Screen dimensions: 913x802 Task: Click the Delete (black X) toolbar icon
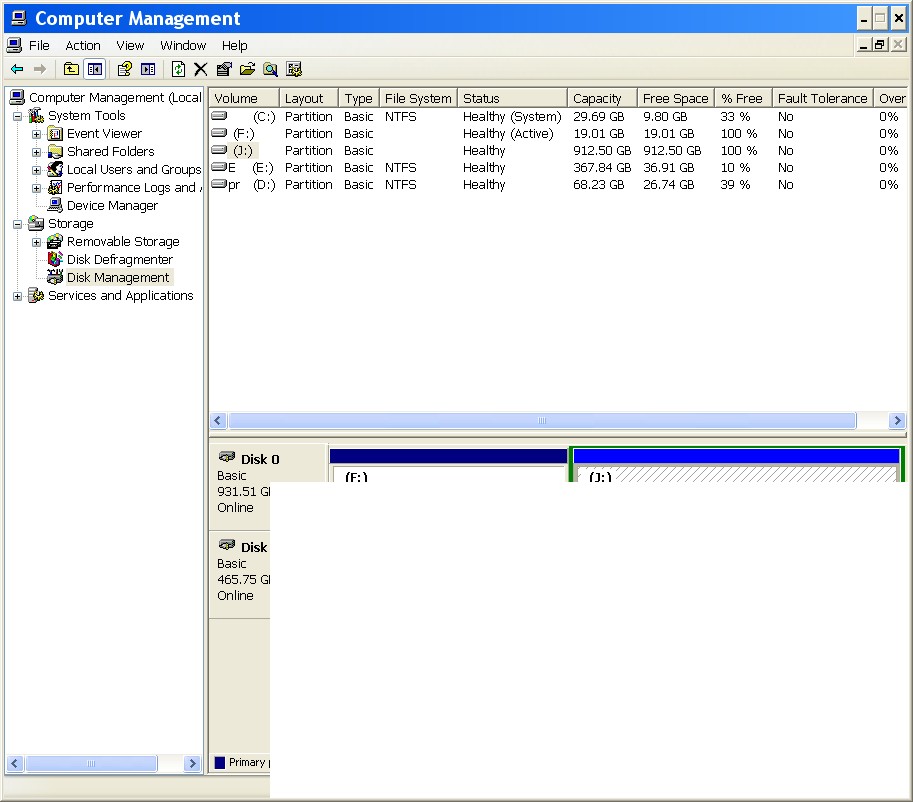[201, 69]
